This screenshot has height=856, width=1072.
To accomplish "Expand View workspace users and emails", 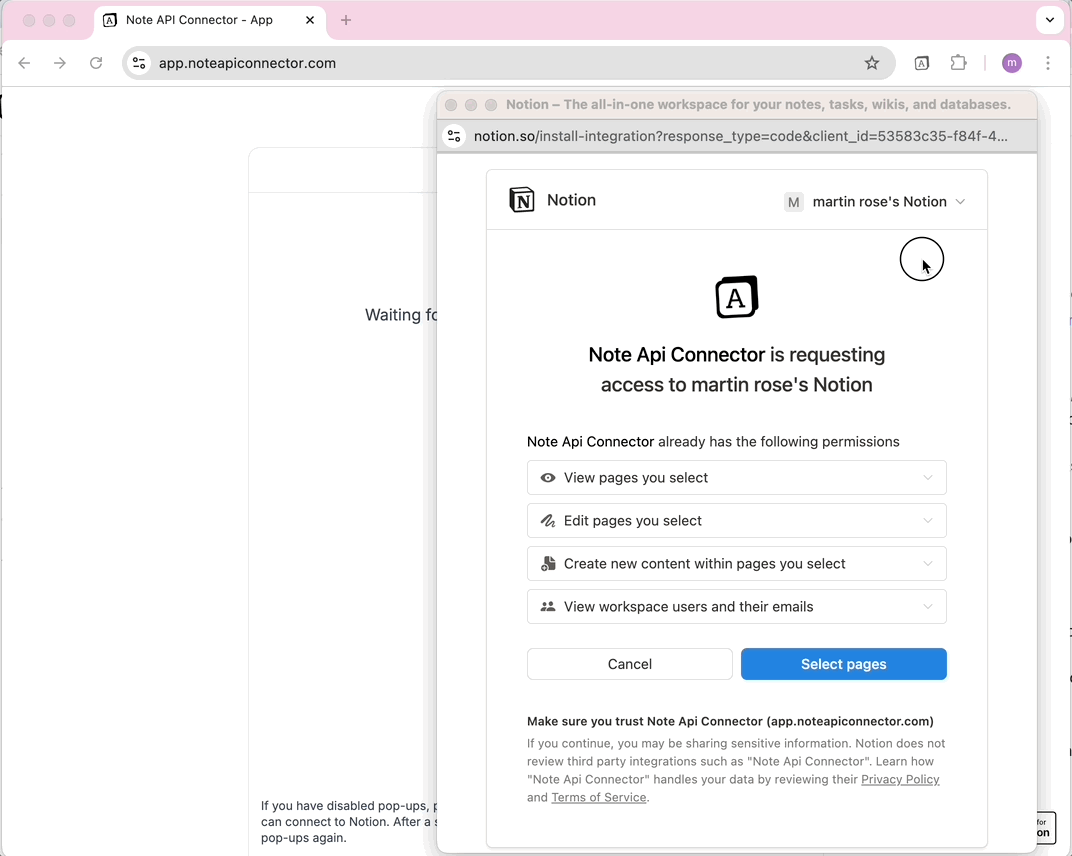I will (x=736, y=607).
